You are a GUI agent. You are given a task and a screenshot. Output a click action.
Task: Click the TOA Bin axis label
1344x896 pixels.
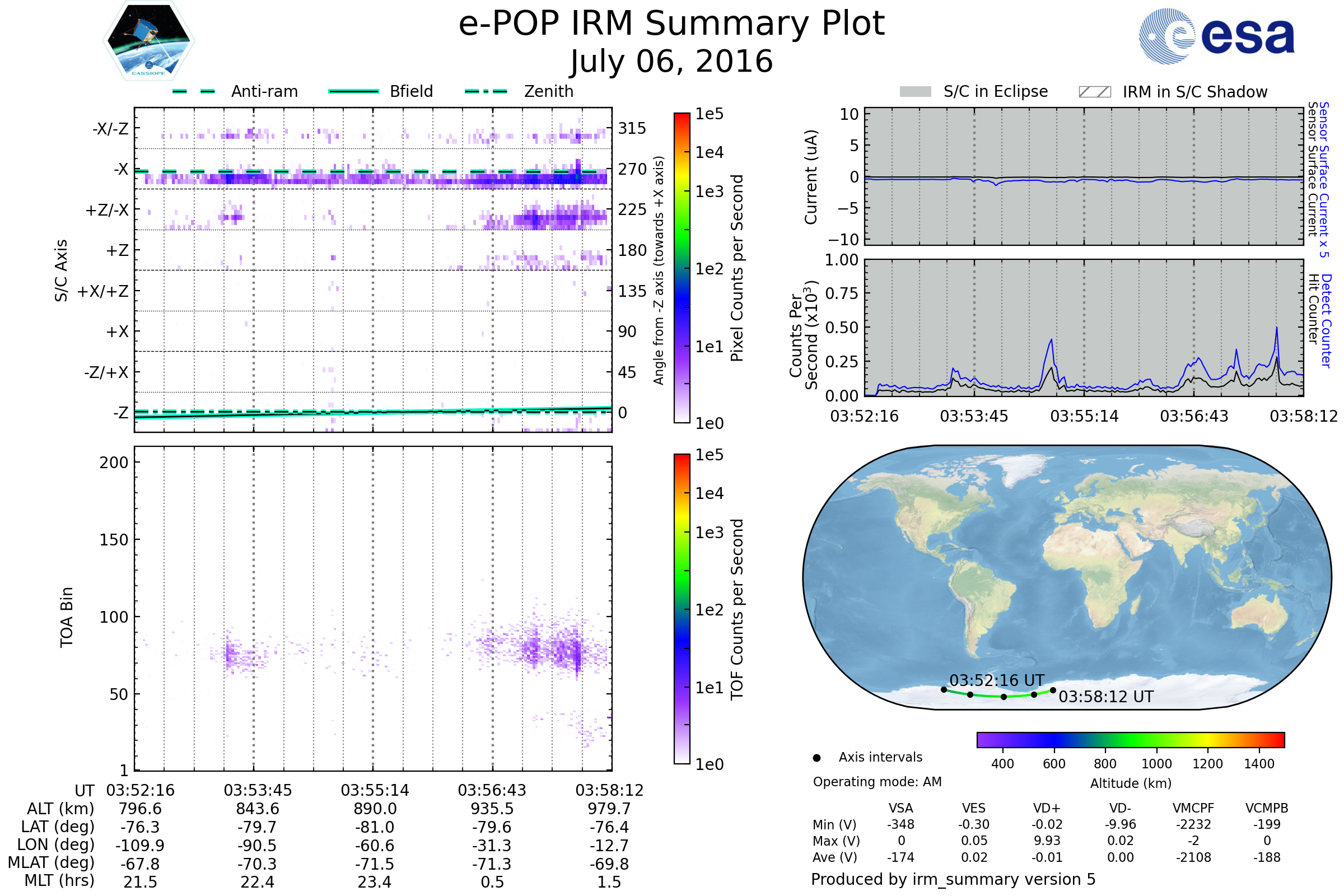pos(67,617)
